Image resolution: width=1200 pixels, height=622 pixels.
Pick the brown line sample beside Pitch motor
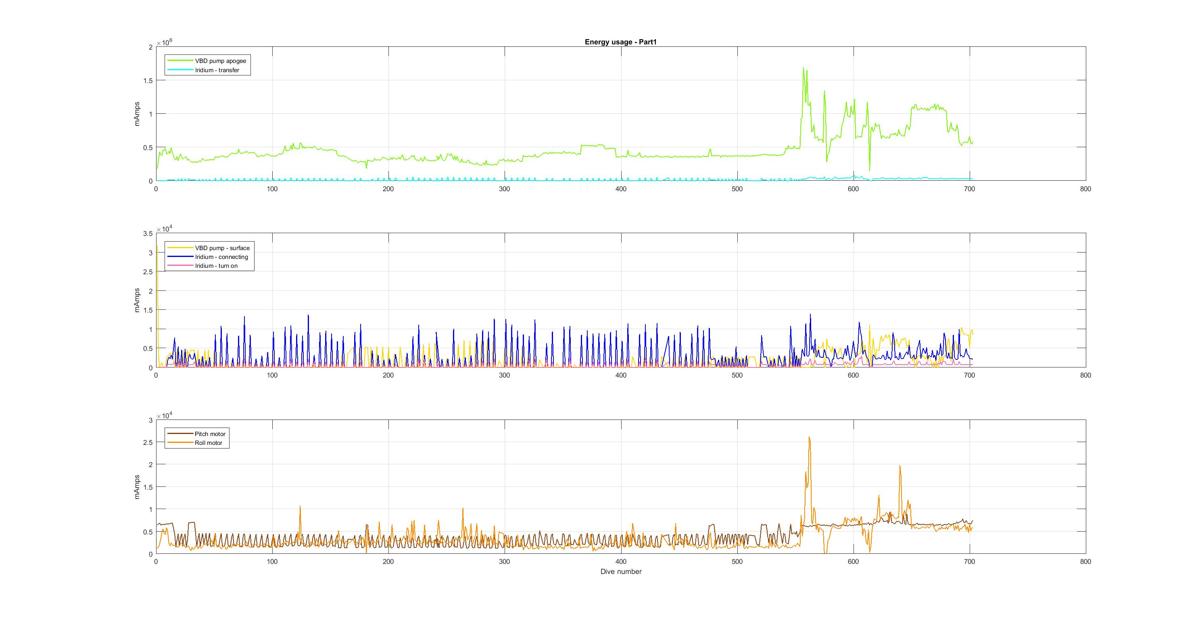click(x=180, y=433)
